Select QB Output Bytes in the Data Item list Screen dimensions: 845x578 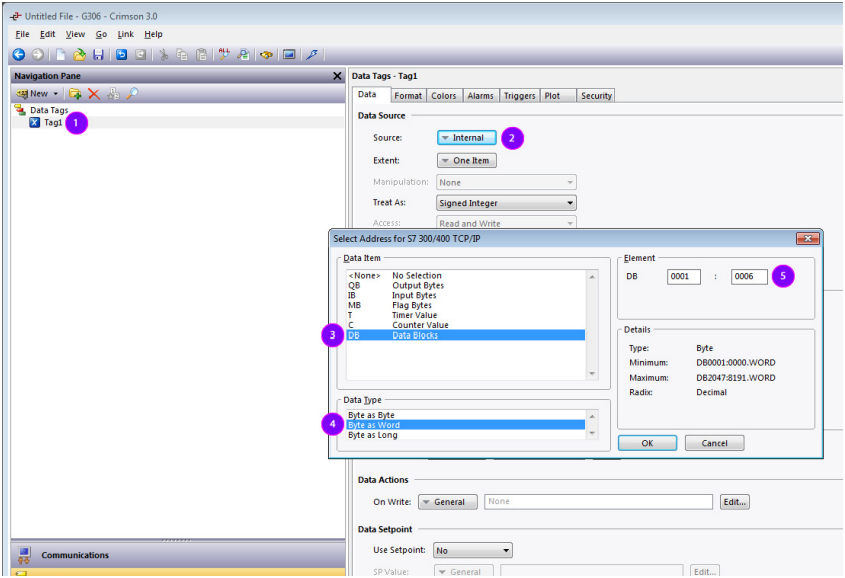click(466, 285)
